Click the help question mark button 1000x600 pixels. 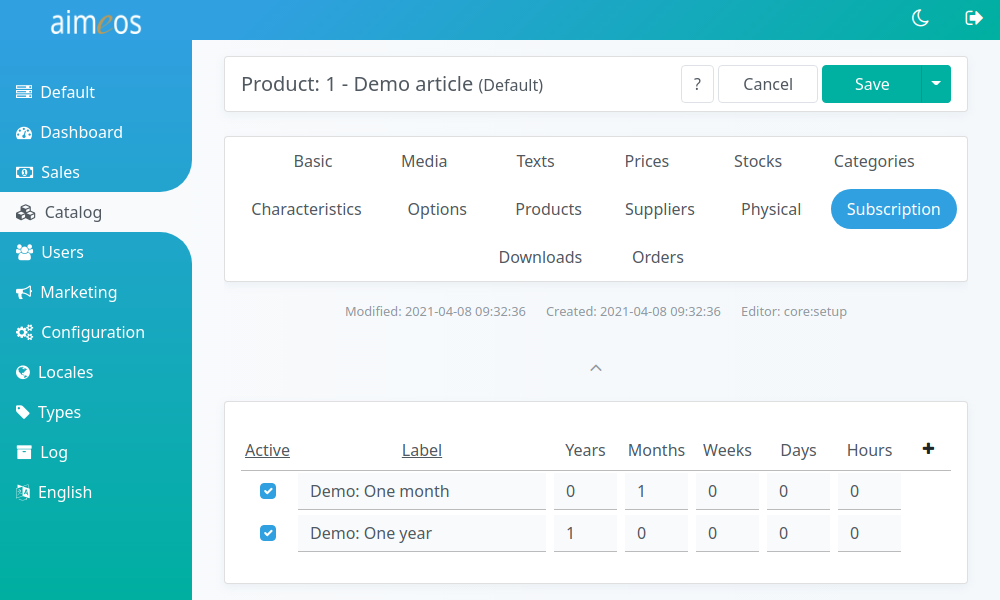pos(697,84)
